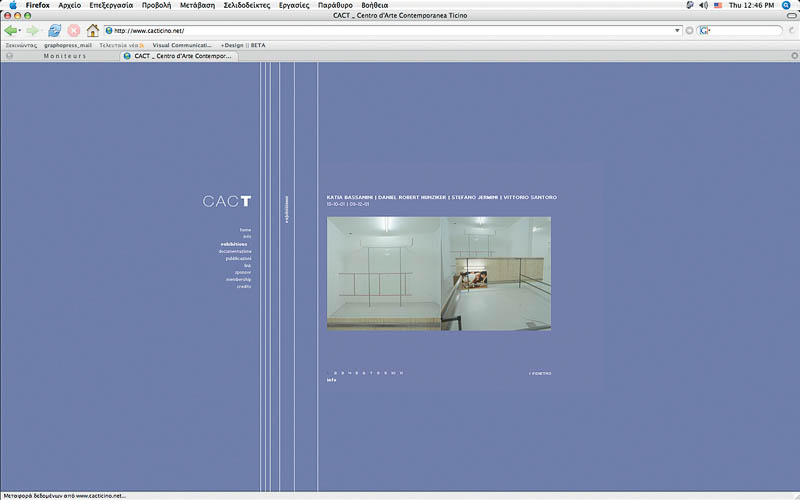Click the exhibition photo of the gallery room
The image size is (800, 500).
439,273
